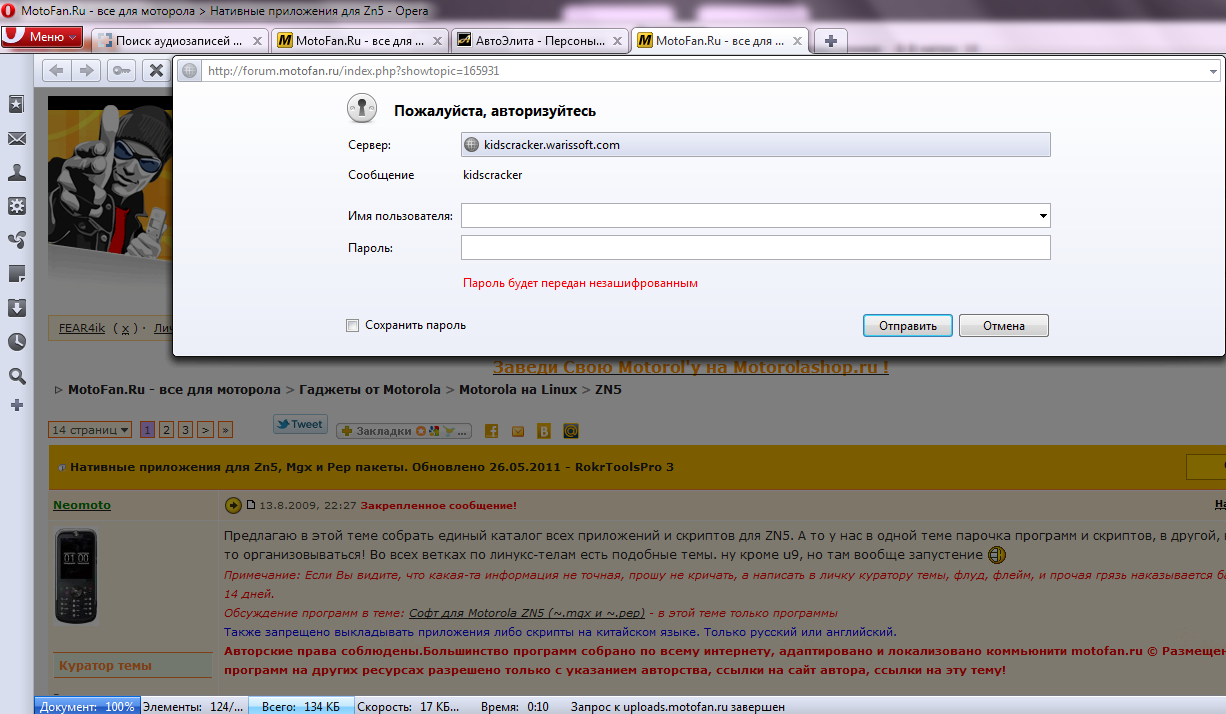This screenshot has width=1226, height=714.
Task: Click the Пароль input field
Action: [x=755, y=247]
